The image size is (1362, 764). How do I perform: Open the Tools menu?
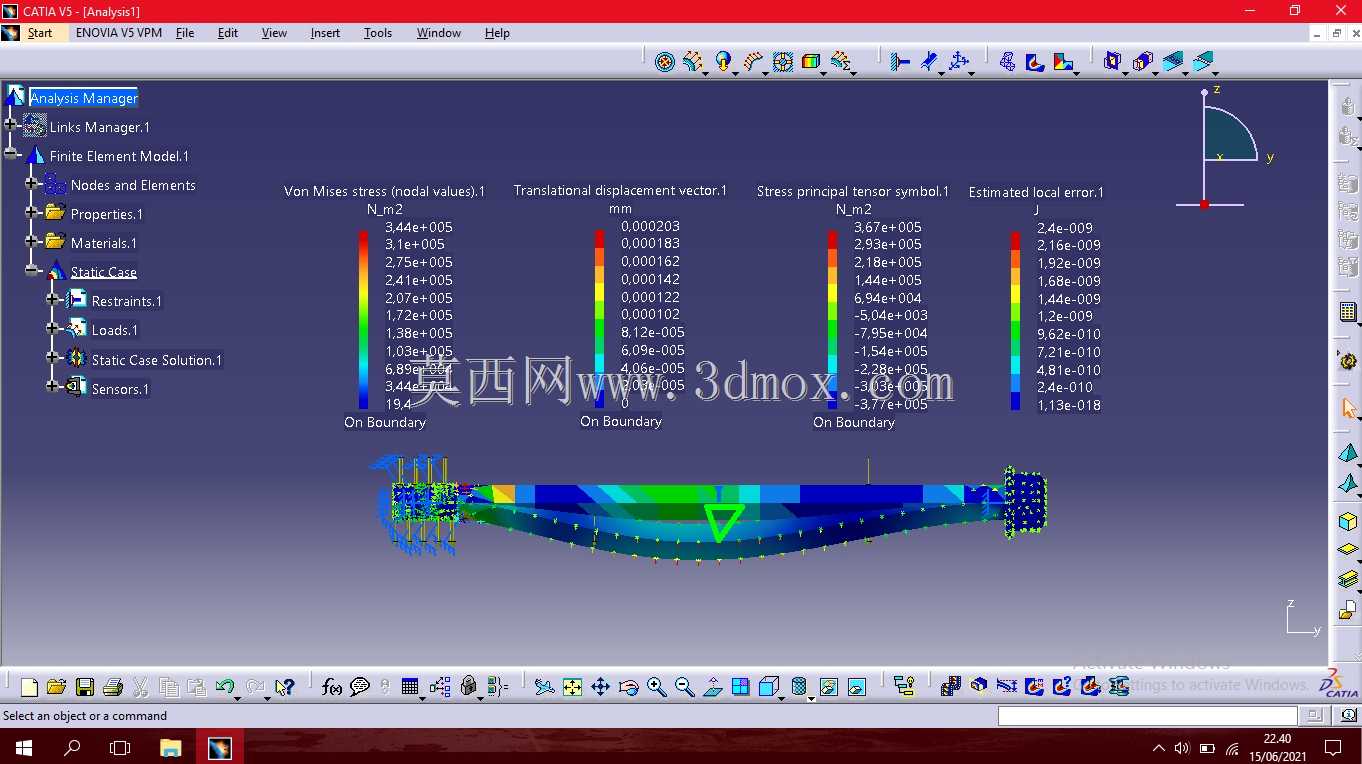(378, 33)
